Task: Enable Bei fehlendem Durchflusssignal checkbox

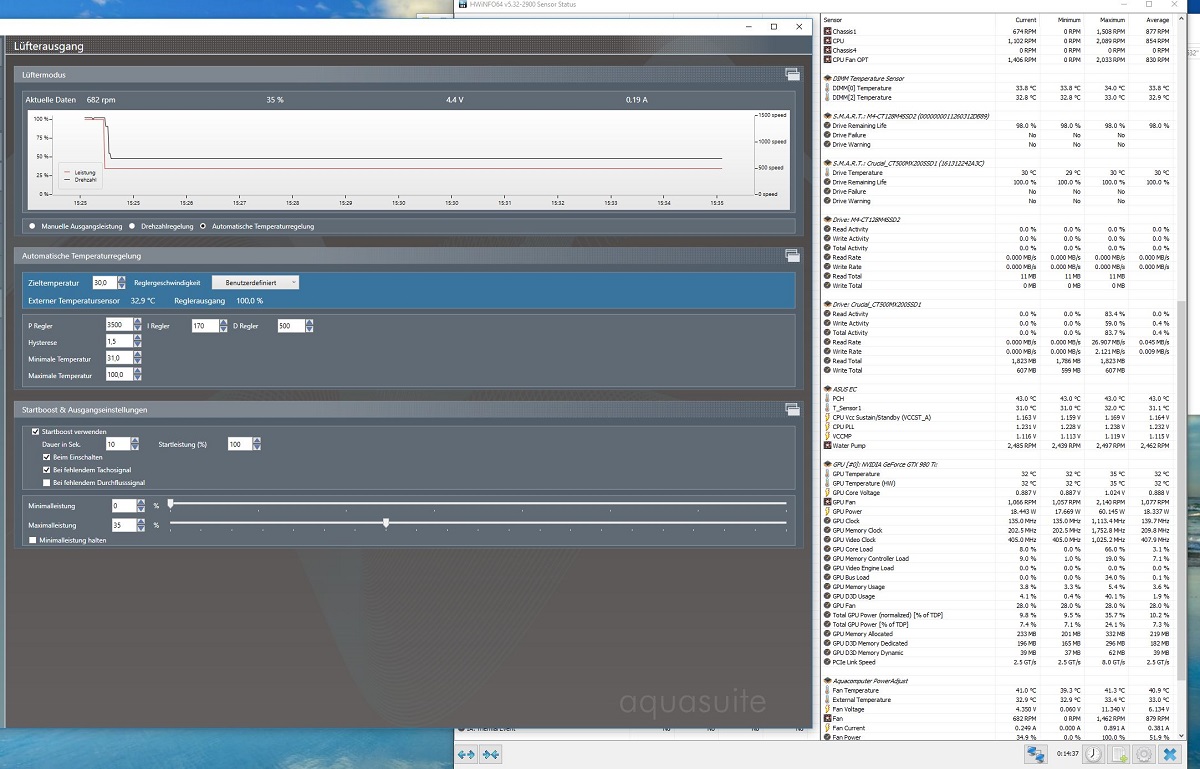Action: (x=46, y=482)
